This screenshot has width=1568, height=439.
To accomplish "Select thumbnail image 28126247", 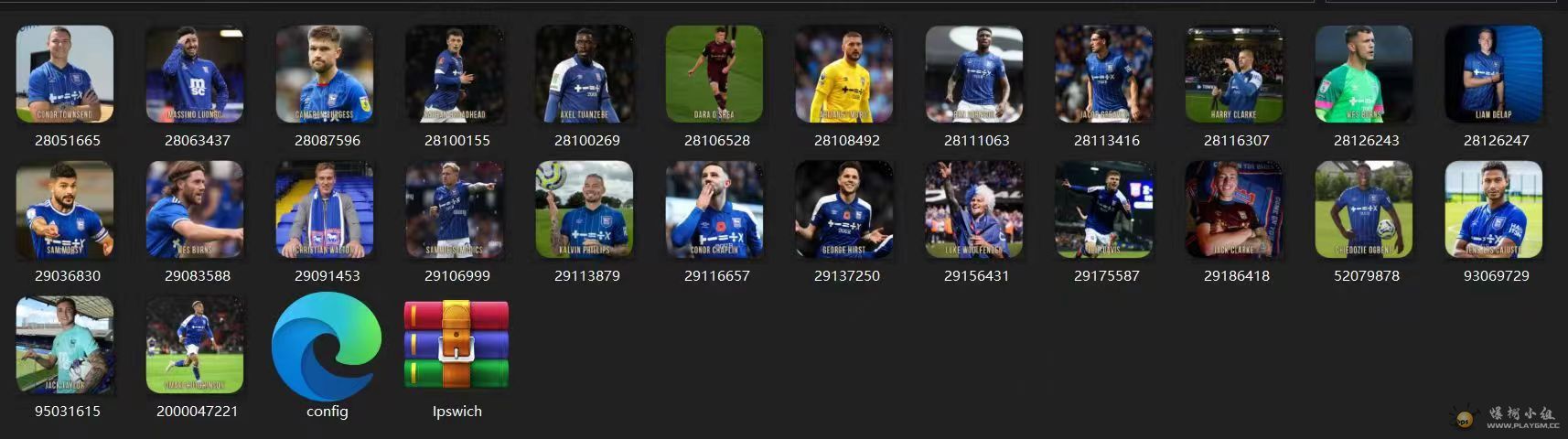I will click(x=1494, y=74).
